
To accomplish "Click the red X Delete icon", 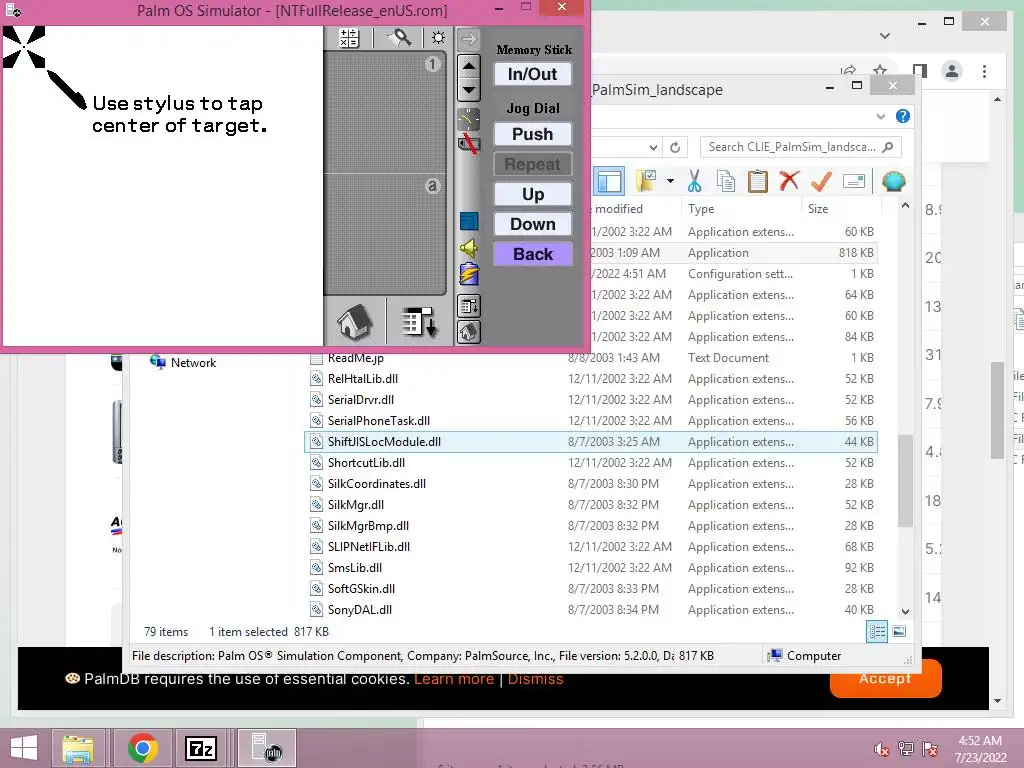I will tap(789, 180).
